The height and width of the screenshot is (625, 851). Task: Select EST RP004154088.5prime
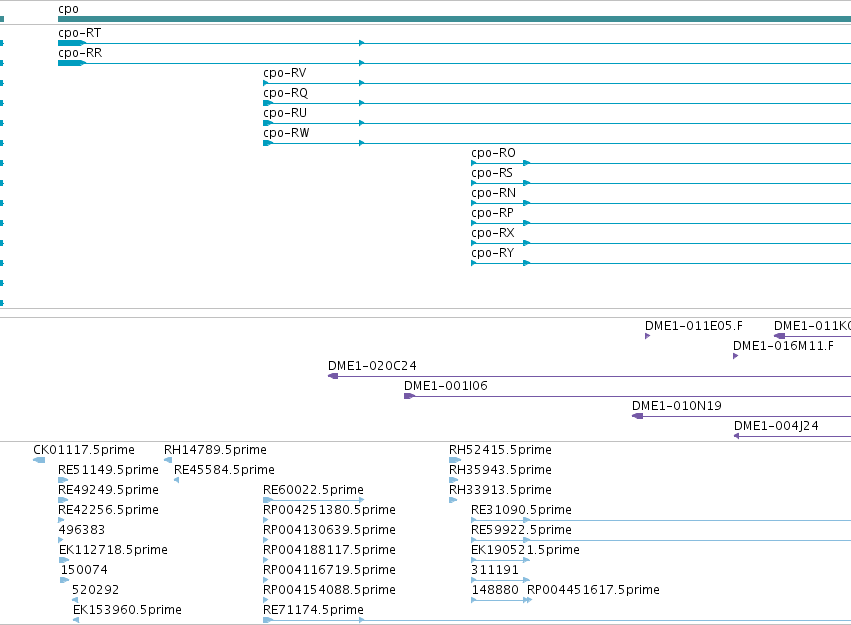pos(329,590)
